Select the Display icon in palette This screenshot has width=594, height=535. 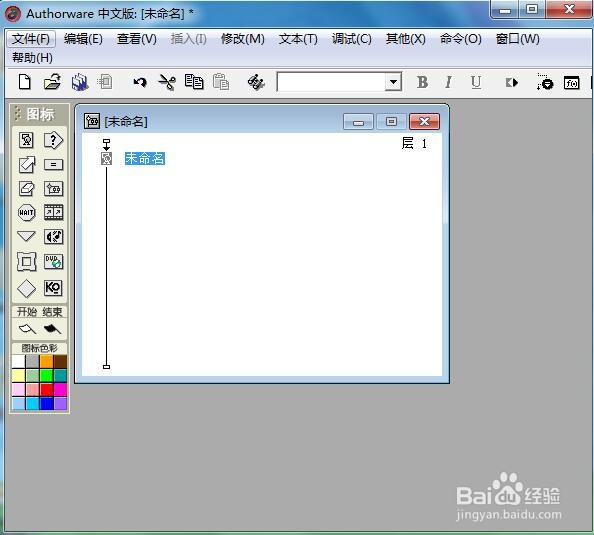click(x=26, y=140)
